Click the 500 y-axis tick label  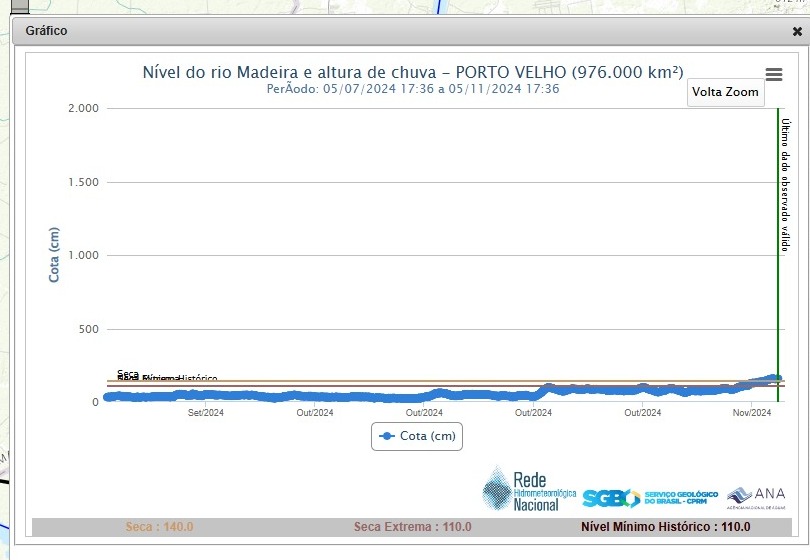[x=90, y=329]
